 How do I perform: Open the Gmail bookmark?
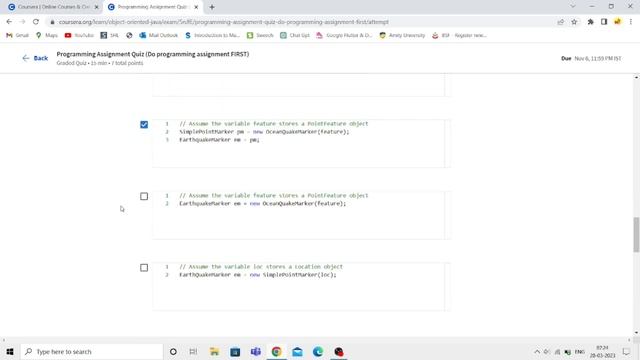click(x=17, y=36)
